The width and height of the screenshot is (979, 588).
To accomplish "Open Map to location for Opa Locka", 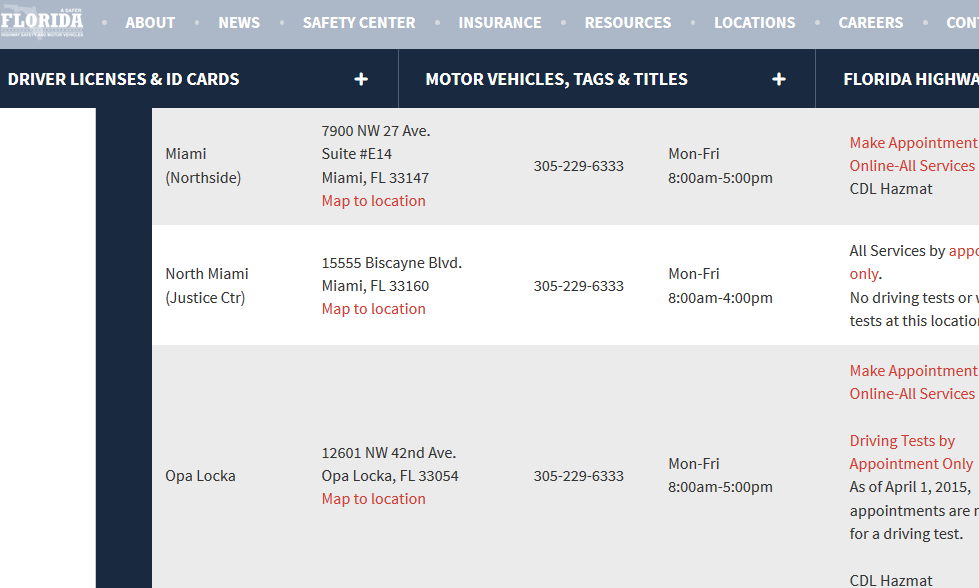I will [373, 499].
